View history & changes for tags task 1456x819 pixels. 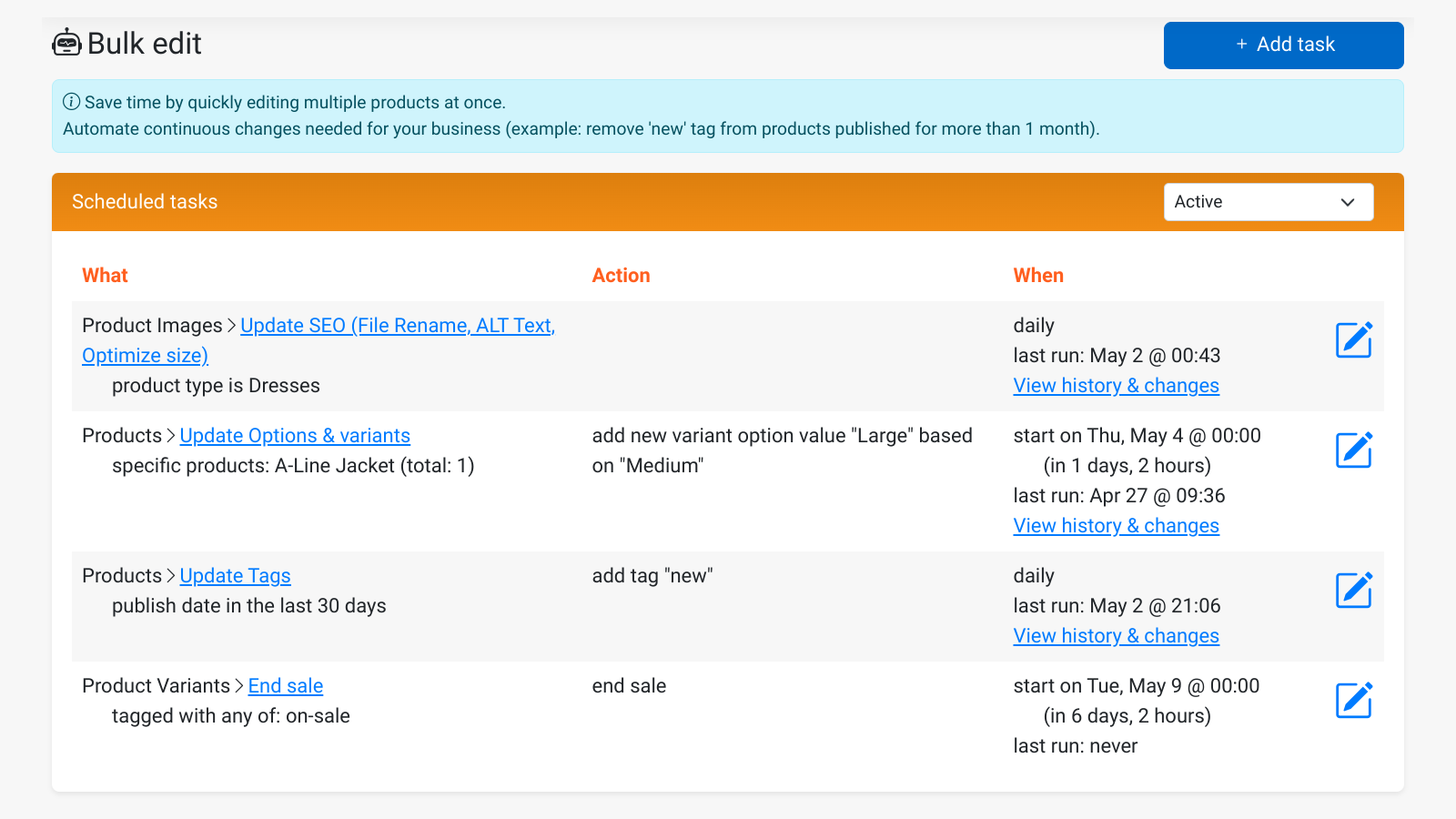1116,636
